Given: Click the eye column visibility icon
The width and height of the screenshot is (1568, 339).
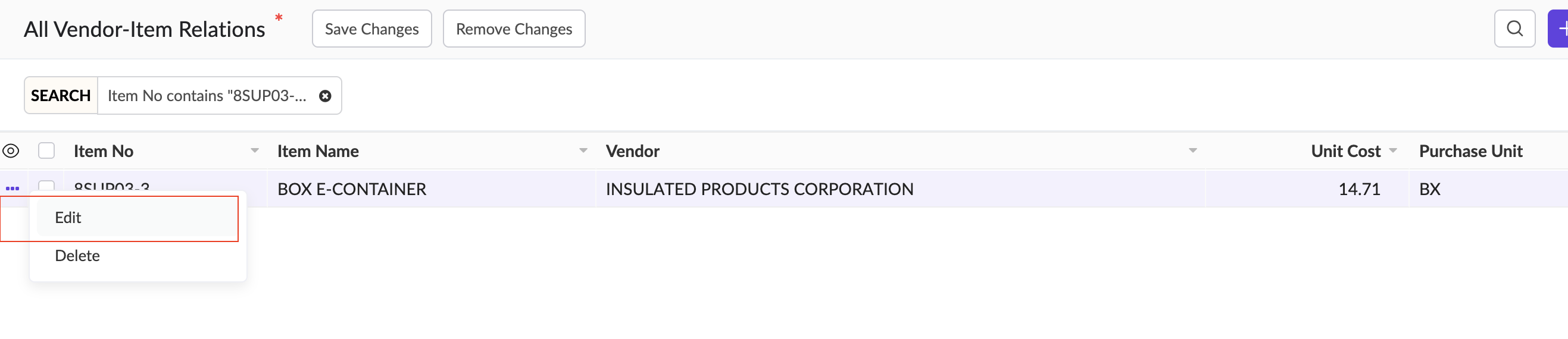Looking at the screenshot, I should coord(11,150).
